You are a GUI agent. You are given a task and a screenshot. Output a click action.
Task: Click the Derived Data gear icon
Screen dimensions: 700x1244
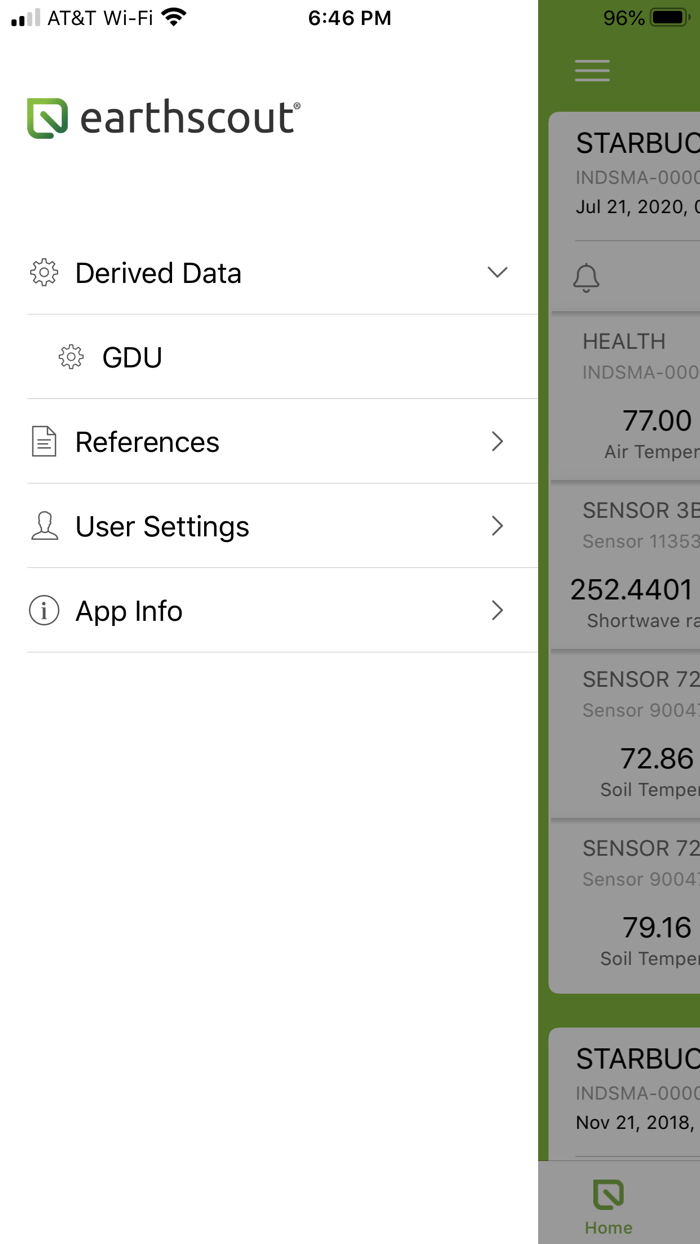tap(44, 273)
